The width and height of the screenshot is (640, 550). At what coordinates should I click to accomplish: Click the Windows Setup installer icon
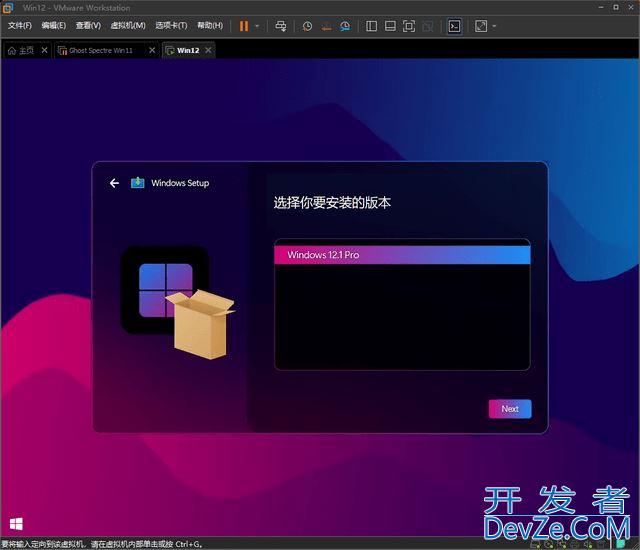pos(138,183)
